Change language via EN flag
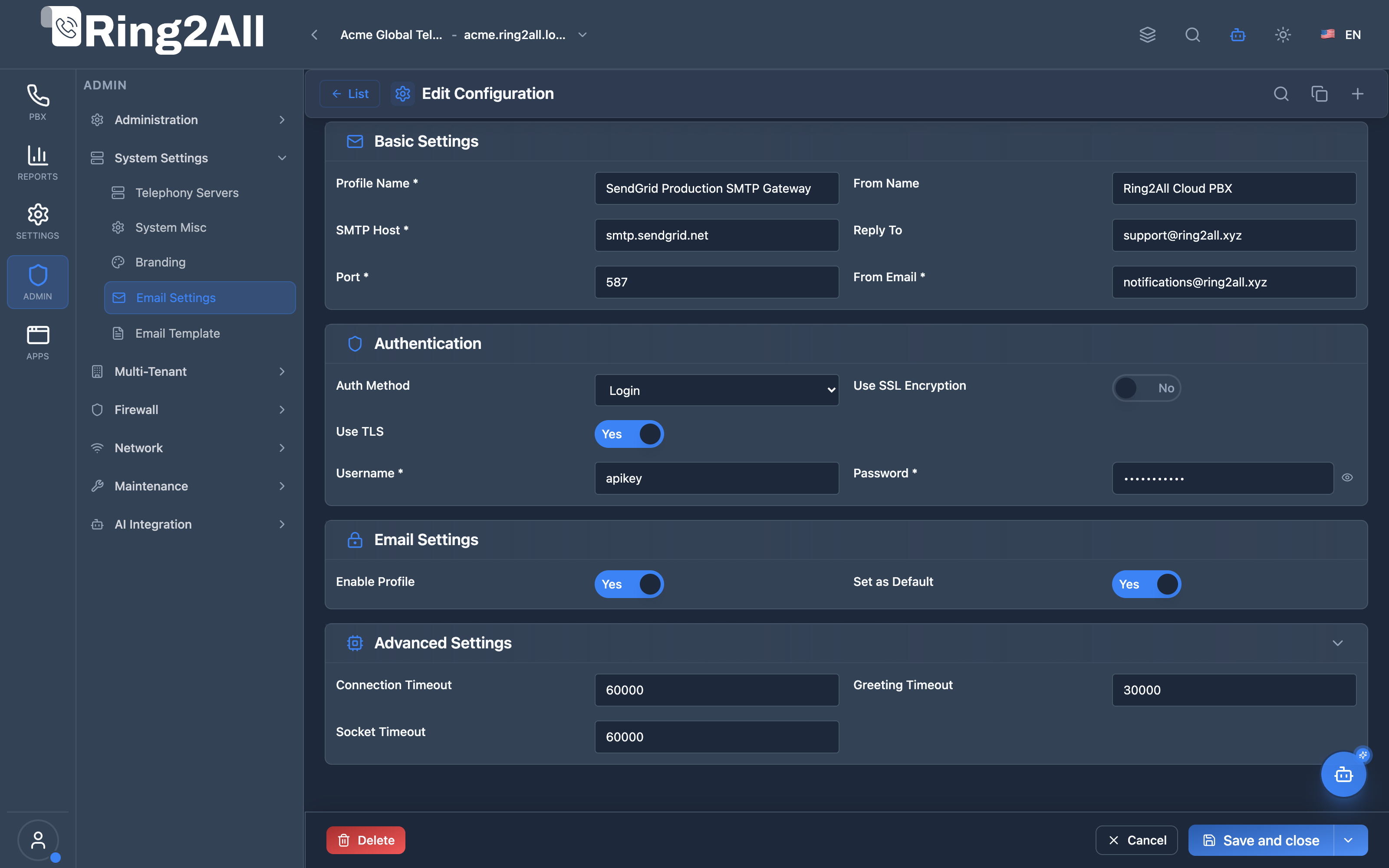Screen dimensions: 1389x868 point(1341,35)
